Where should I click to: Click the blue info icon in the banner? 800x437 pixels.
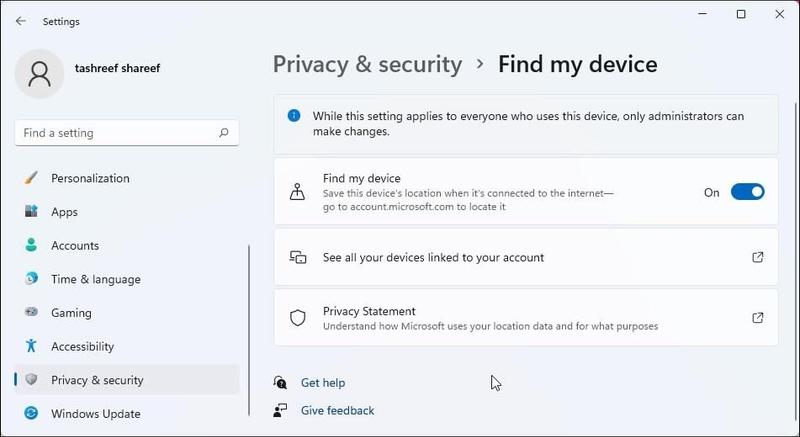click(294, 116)
